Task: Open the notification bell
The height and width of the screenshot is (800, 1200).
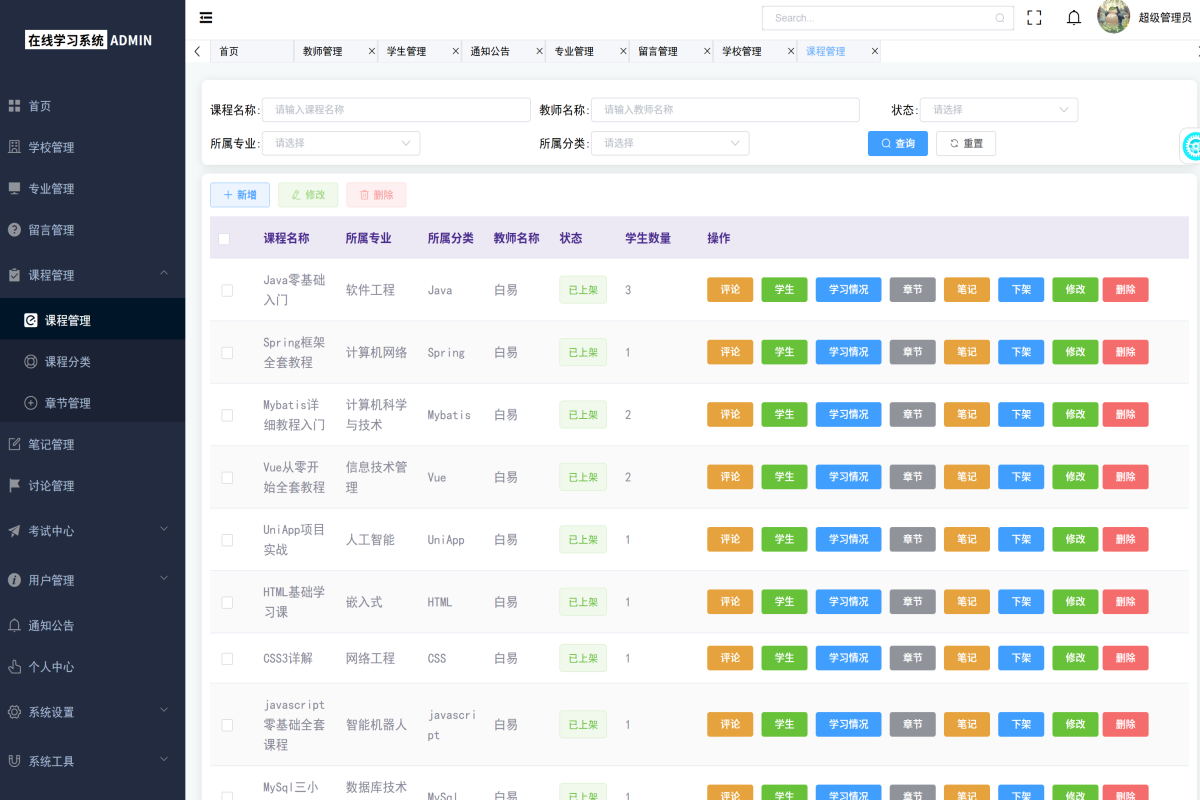Action: 1074,17
